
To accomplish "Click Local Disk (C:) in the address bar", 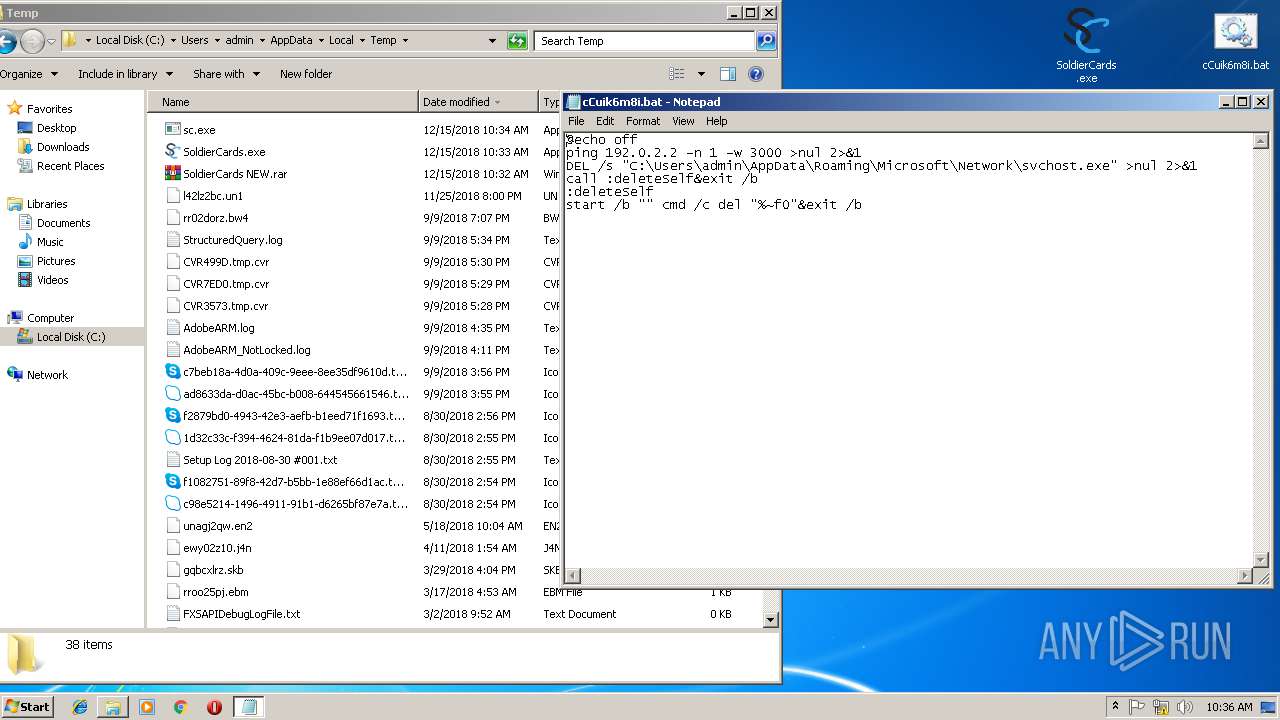I will (130, 41).
